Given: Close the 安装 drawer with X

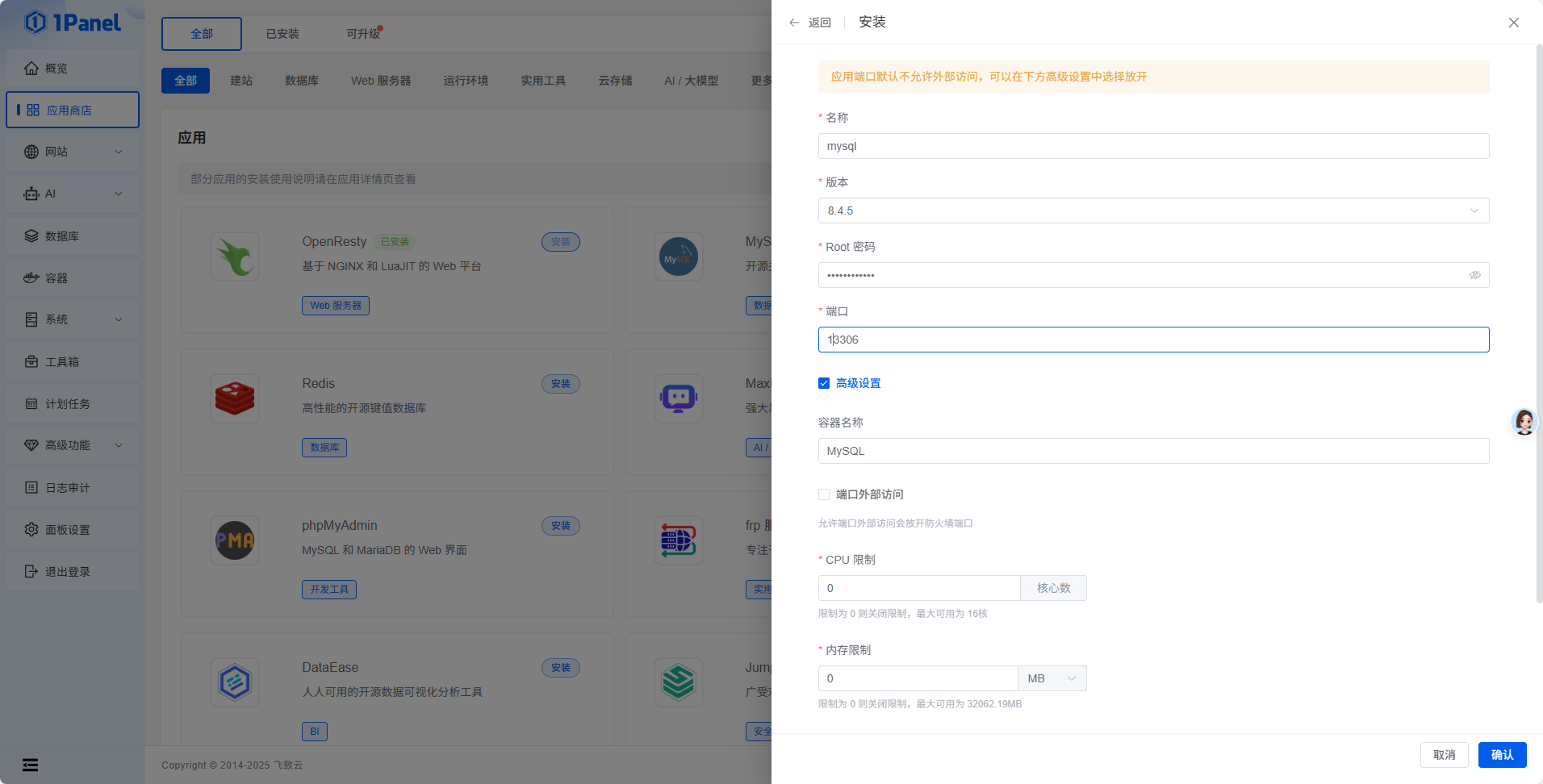Looking at the screenshot, I should [1514, 23].
